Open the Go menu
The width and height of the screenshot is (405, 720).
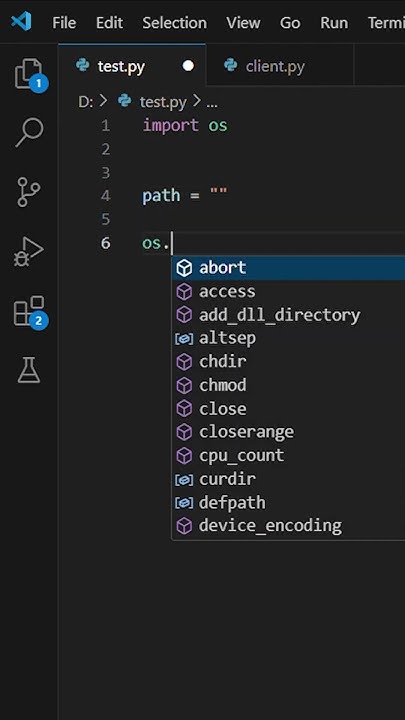(x=290, y=22)
